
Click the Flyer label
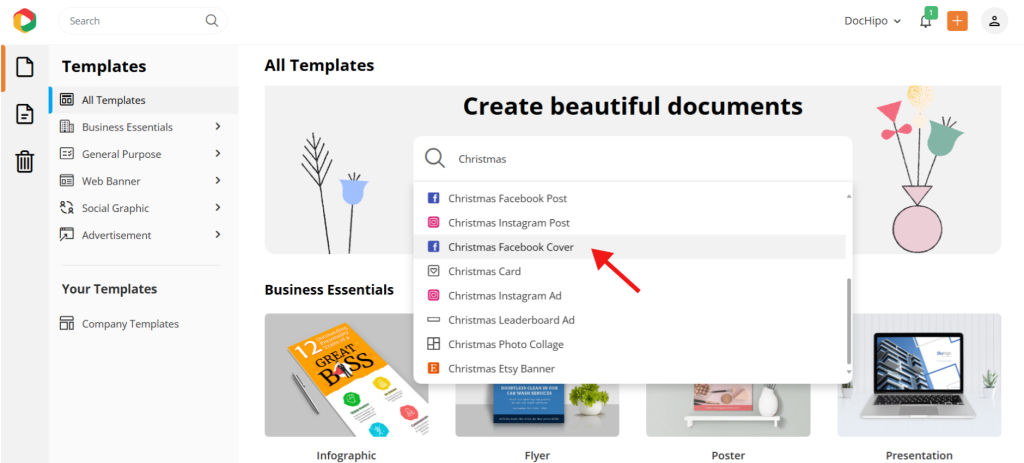point(537,455)
